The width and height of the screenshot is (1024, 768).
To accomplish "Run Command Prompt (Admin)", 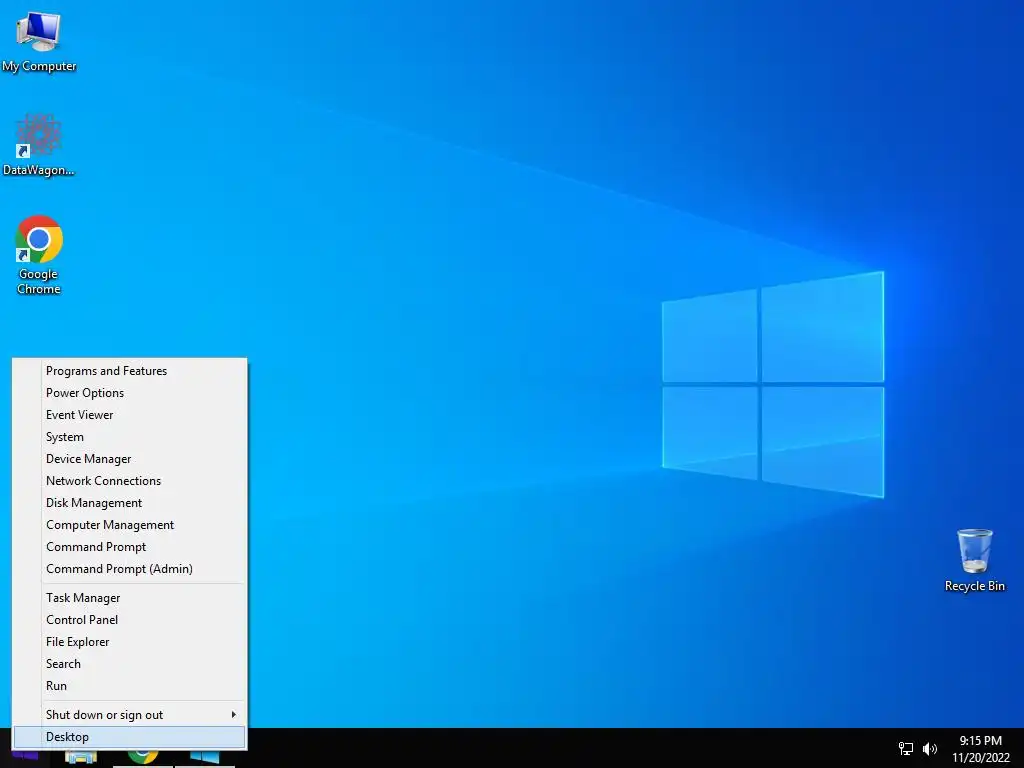I will click(129, 569).
